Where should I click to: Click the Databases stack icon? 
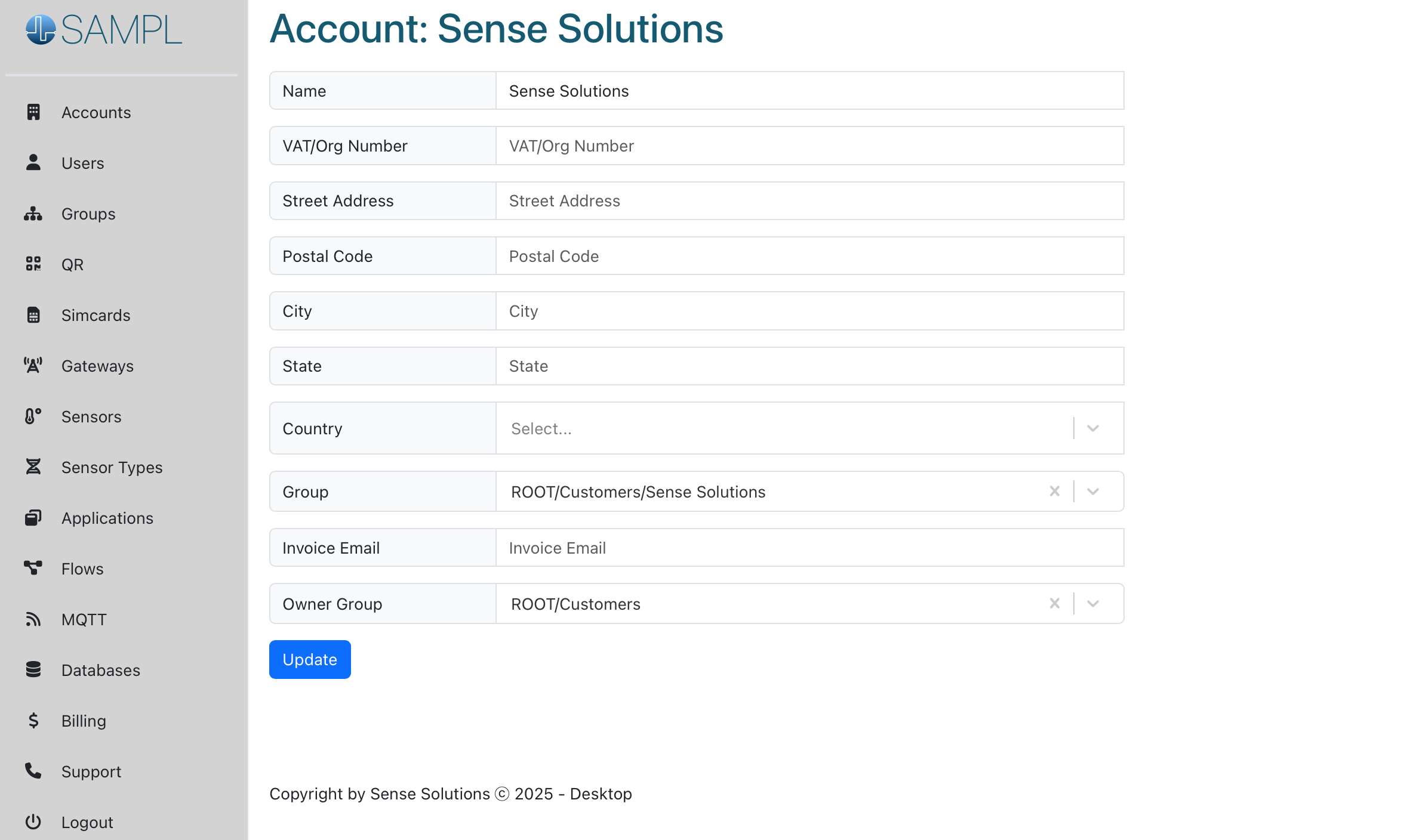tap(33, 669)
